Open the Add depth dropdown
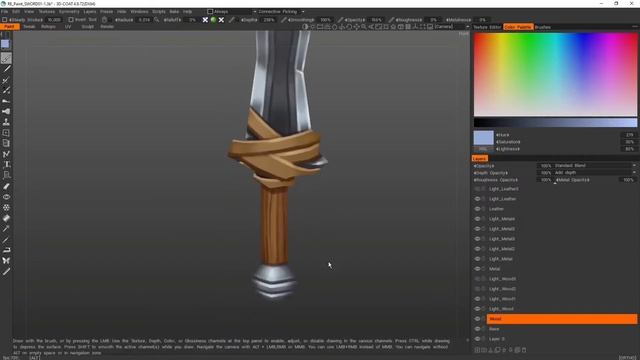640x360 pixels. click(595, 173)
